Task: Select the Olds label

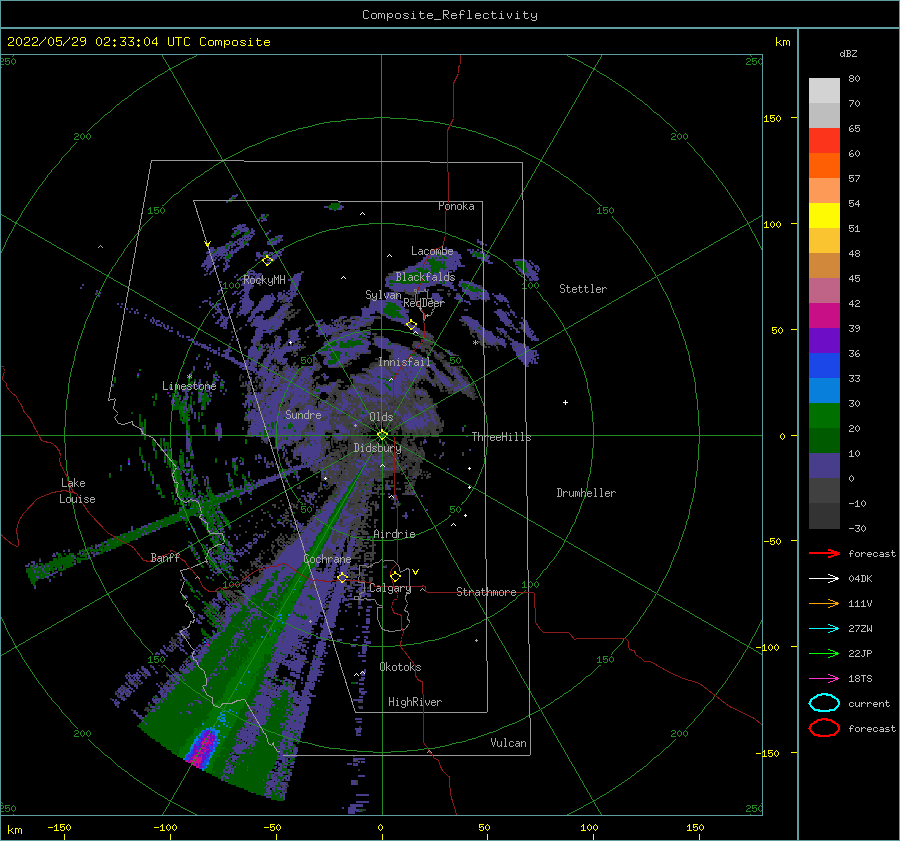Action: [381, 417]
